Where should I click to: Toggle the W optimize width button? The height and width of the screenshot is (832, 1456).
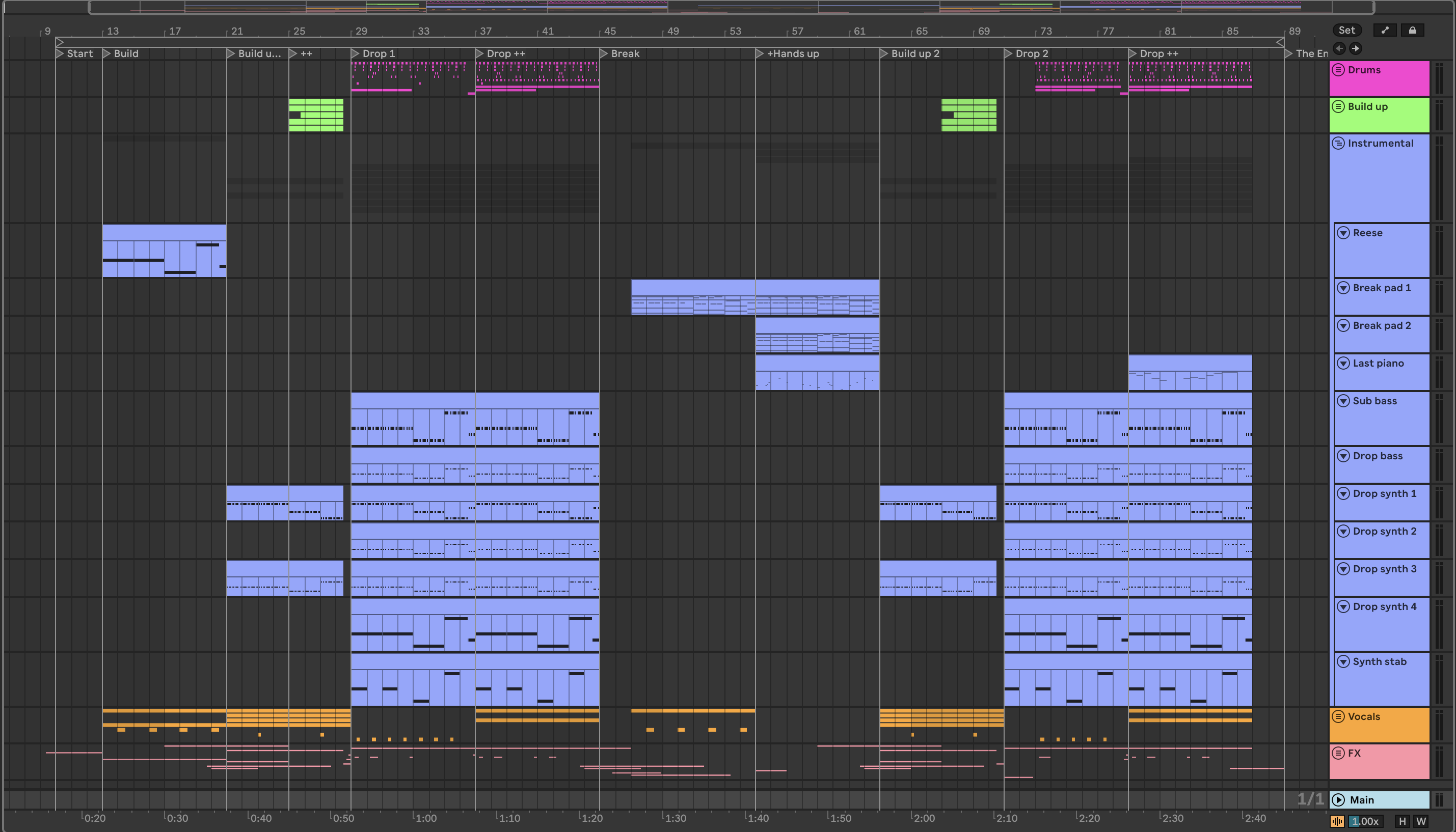(x=1420, y=821)
